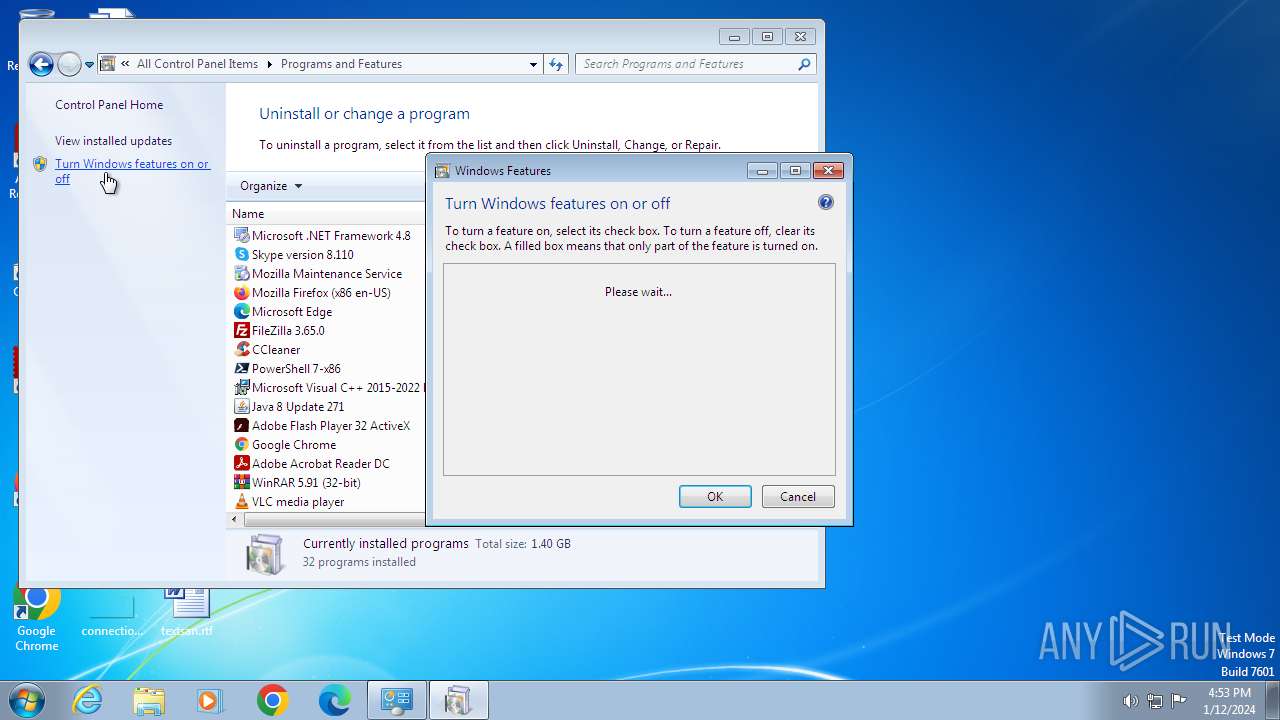Click the Google Chrome list icon
The width and height of the screenshot is (1280, 720).
click(x=241, y=445)
